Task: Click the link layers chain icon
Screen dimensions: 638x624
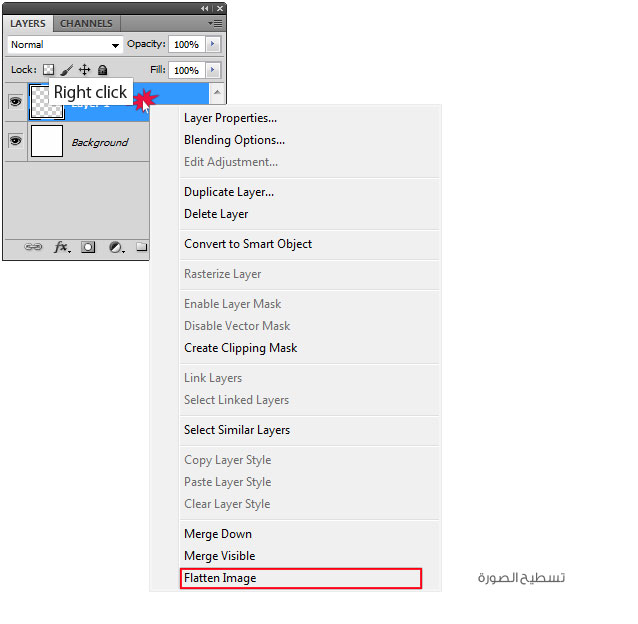Action: [33, 247]
